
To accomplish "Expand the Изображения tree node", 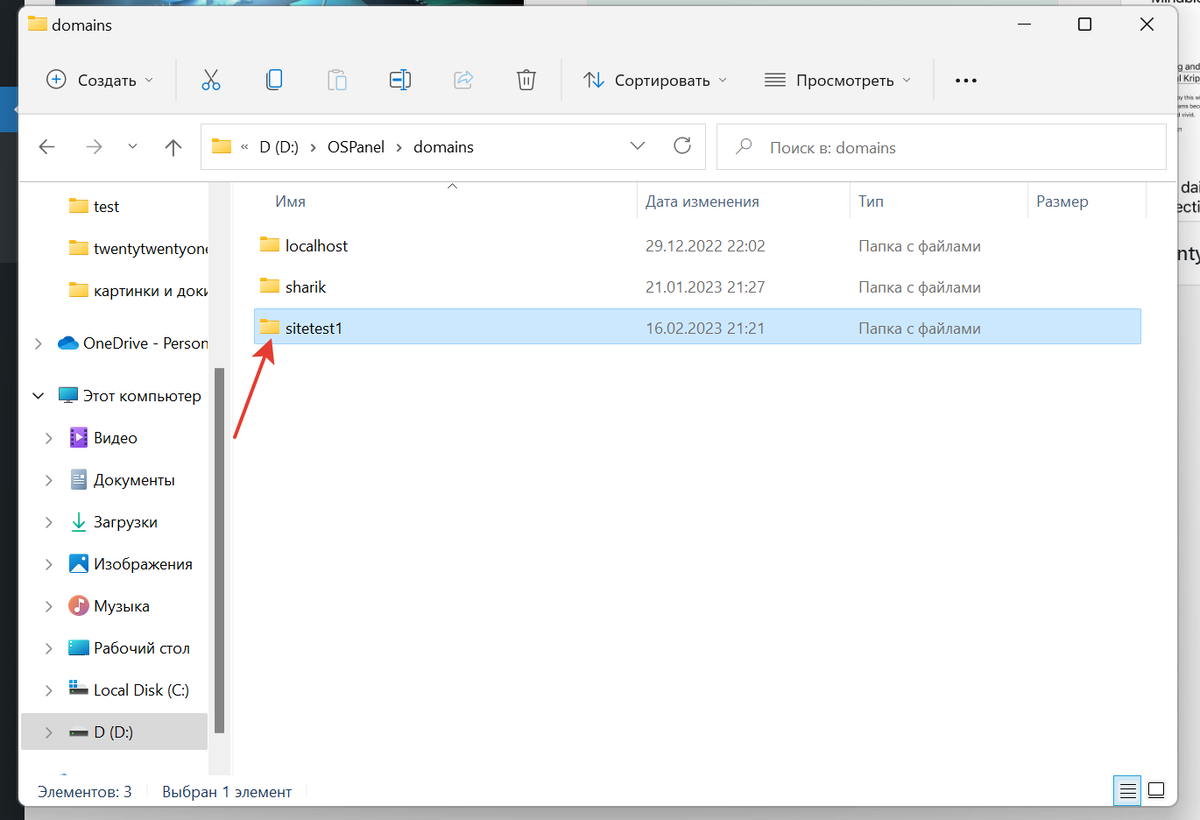I will coord(49,564).
